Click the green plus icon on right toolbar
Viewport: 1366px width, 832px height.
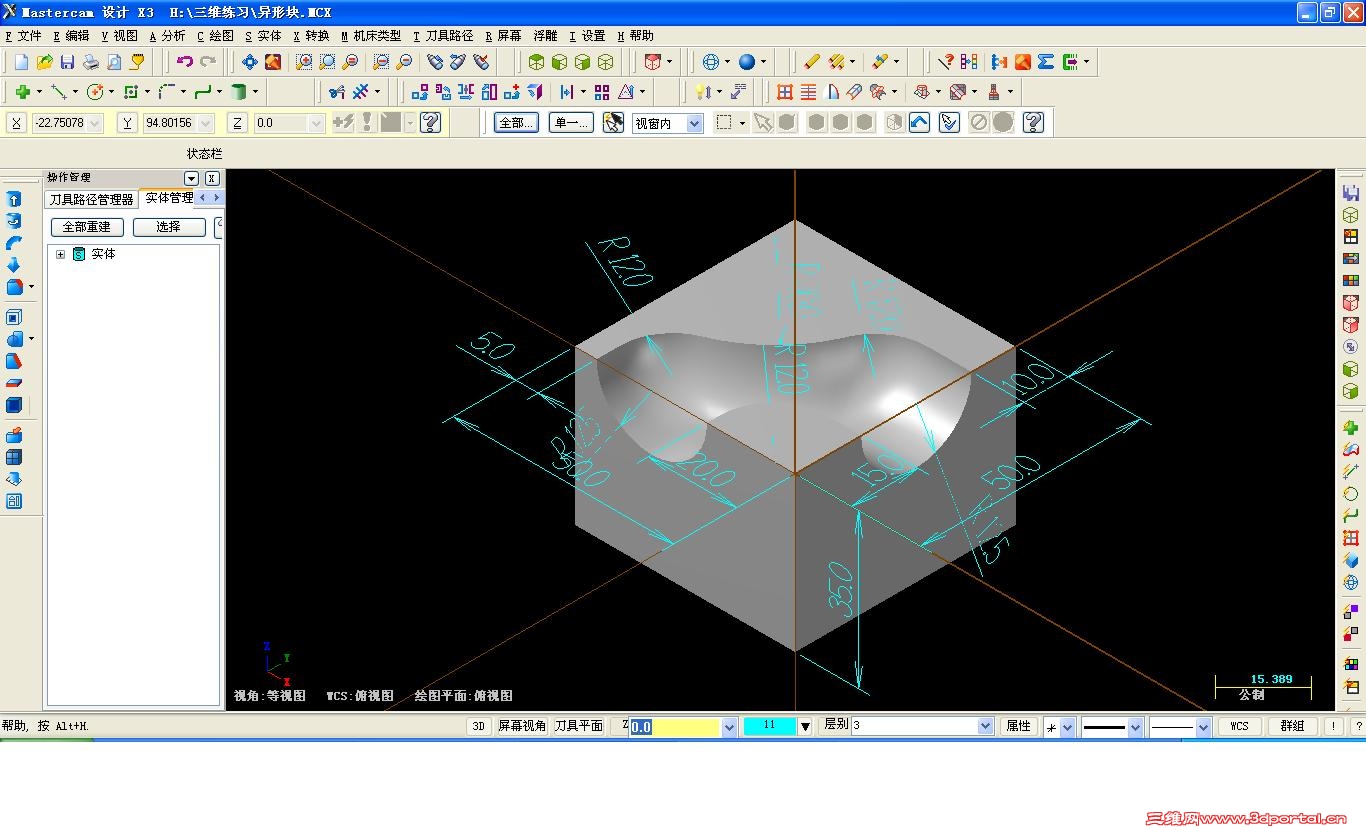[x=1351, y=428]
